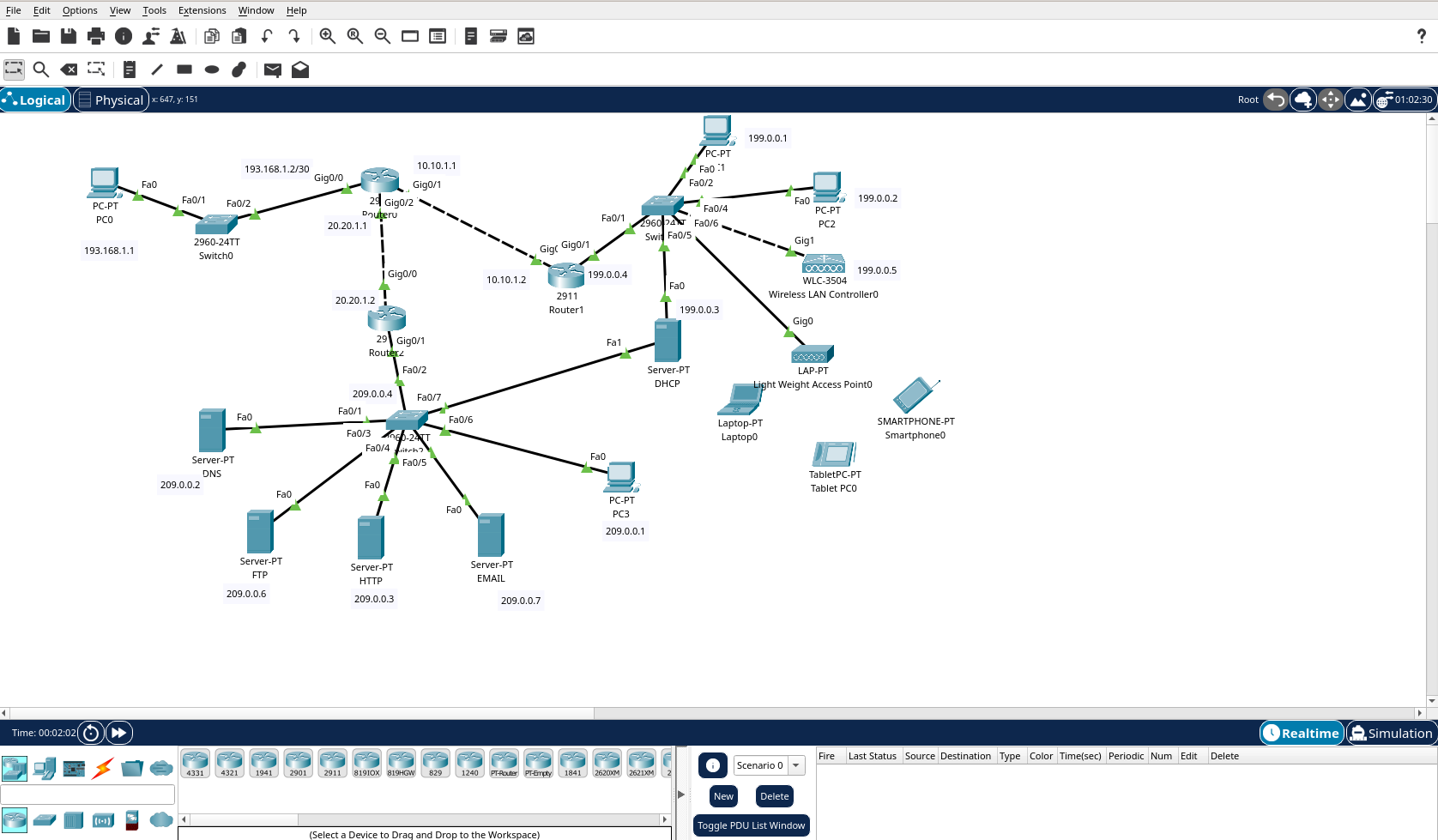
Task: Pick the 1841 router from device list
Action: click(x=573, y=763)
